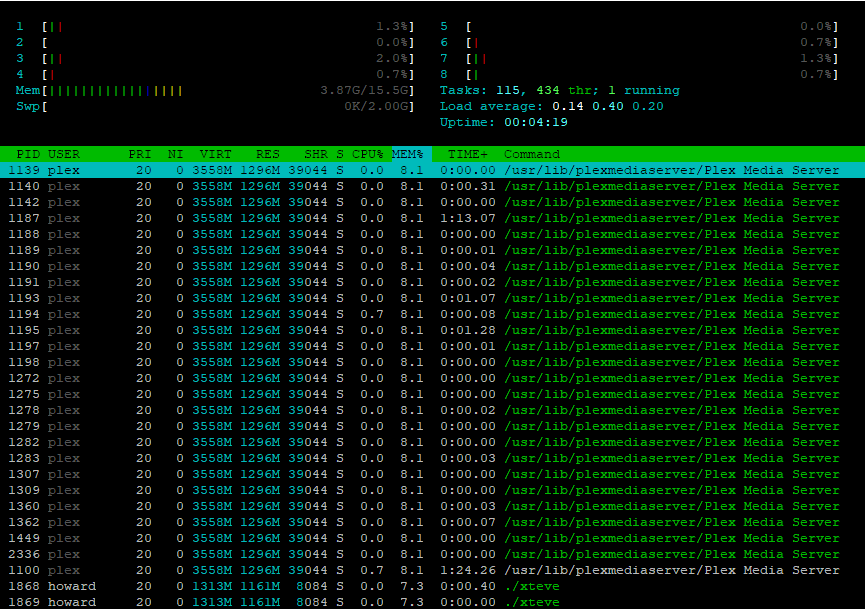865x609 pixels.
Task: Click the TIME+ value 1:13.07
Action: click(468, 218)
